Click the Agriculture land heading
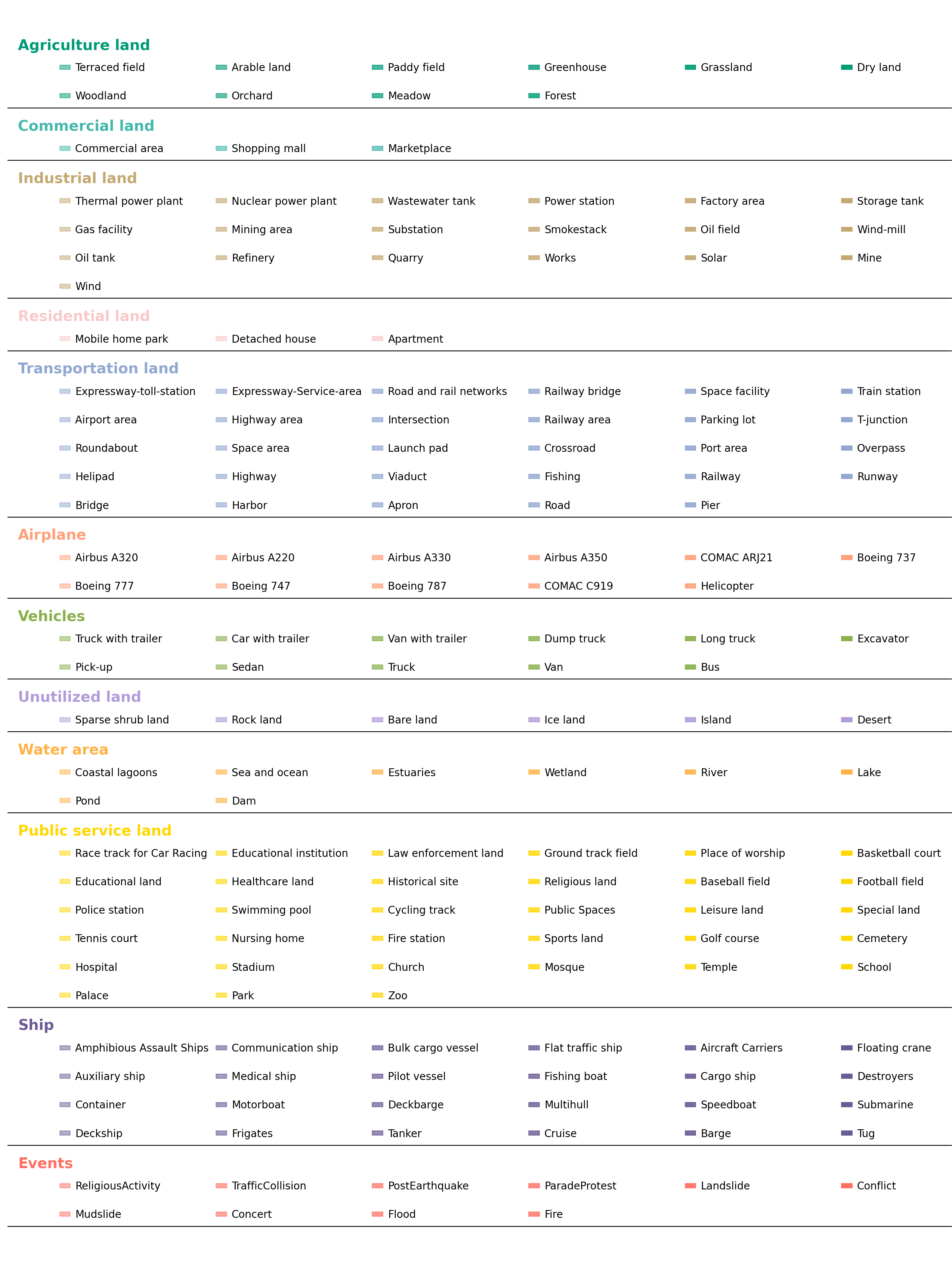Image resolution: width=952 pixels, height=1281 pixels. pos(84,45)
